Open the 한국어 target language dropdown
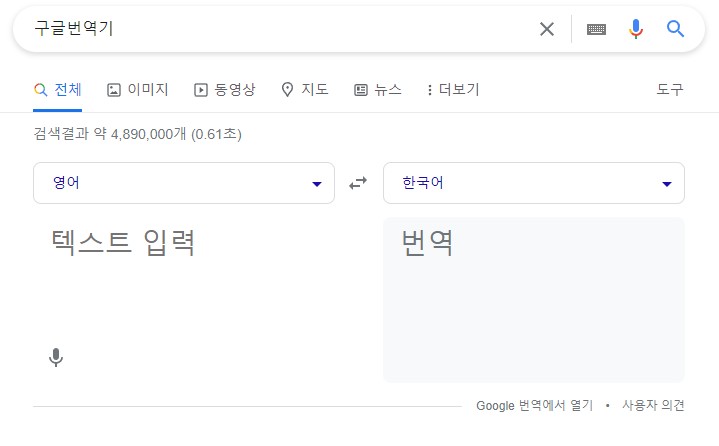Image resolution: width=719 pixels, height=446 pixels. (x=534, y=183)
